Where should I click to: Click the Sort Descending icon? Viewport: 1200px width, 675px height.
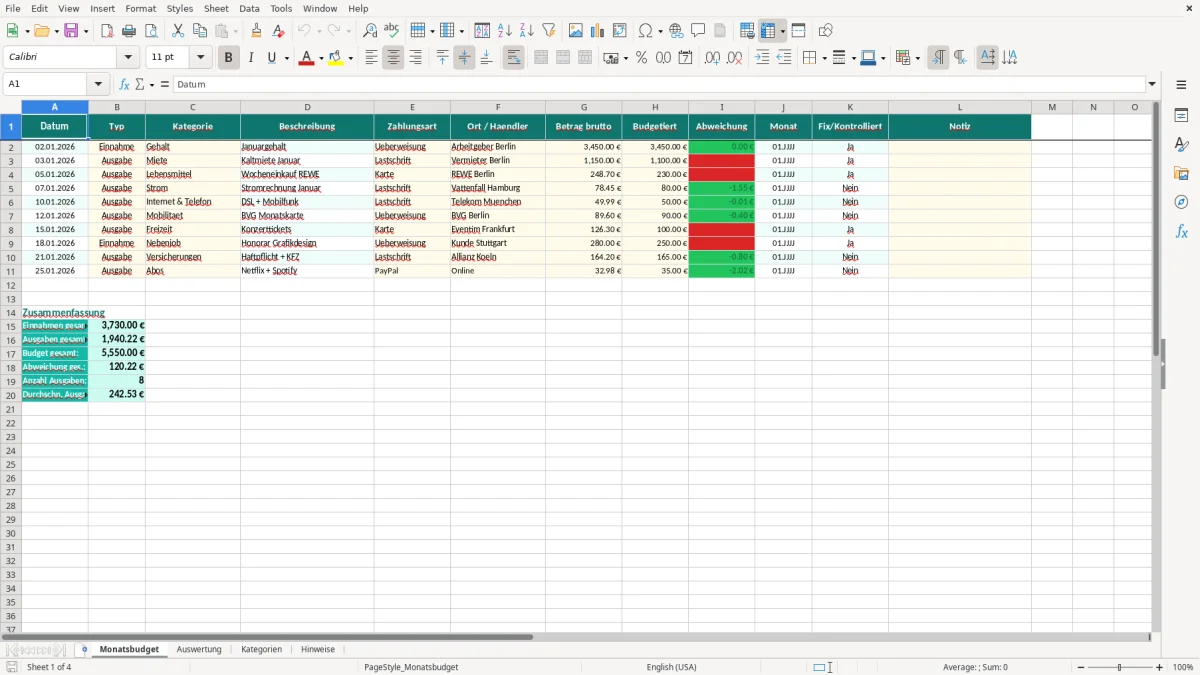(527, 31)
